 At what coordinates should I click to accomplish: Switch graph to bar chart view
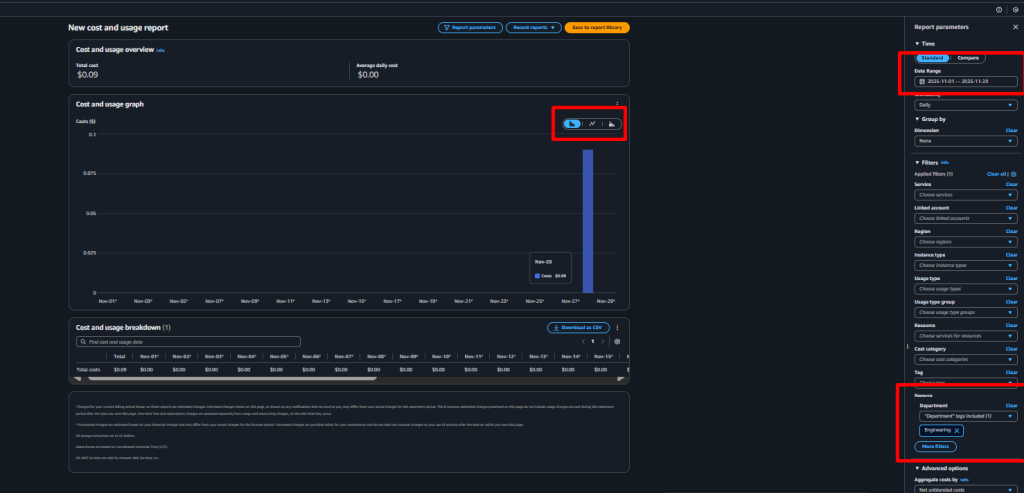click(x=572, y=124)
